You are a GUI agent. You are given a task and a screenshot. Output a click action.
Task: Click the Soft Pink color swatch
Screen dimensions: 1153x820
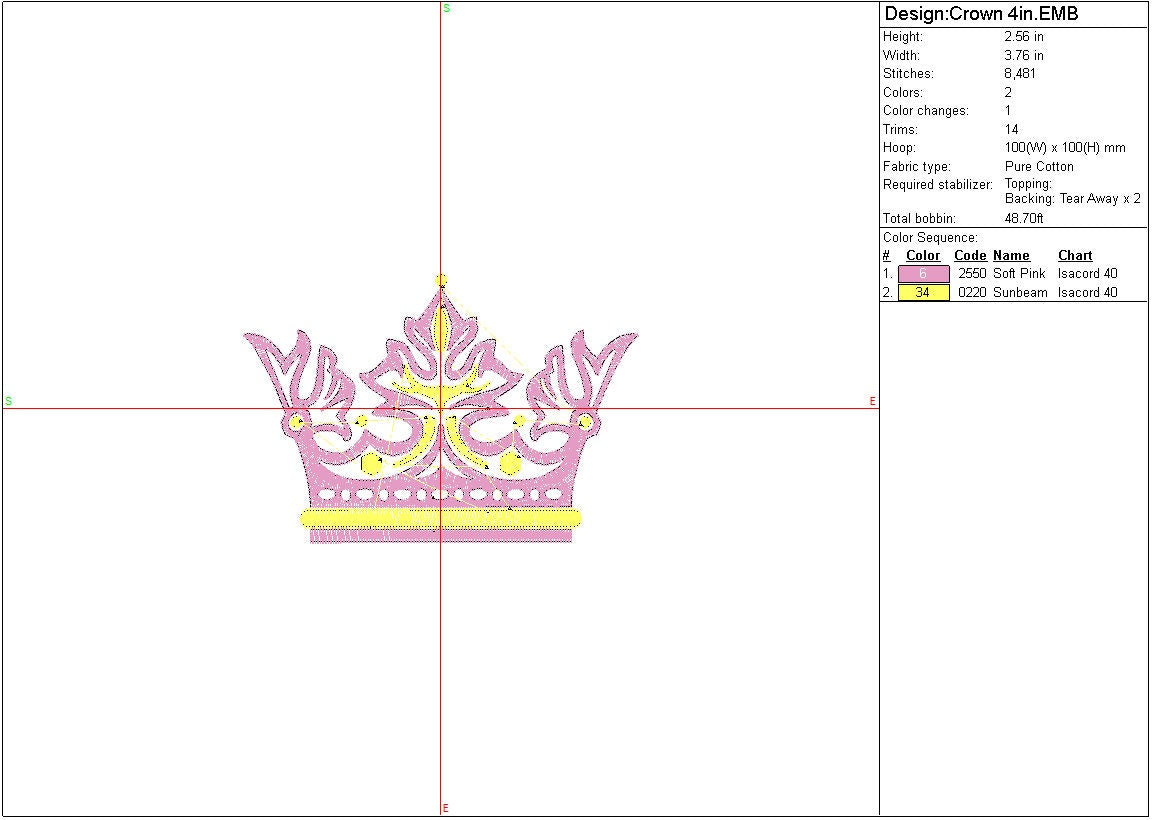pos(923,274)
